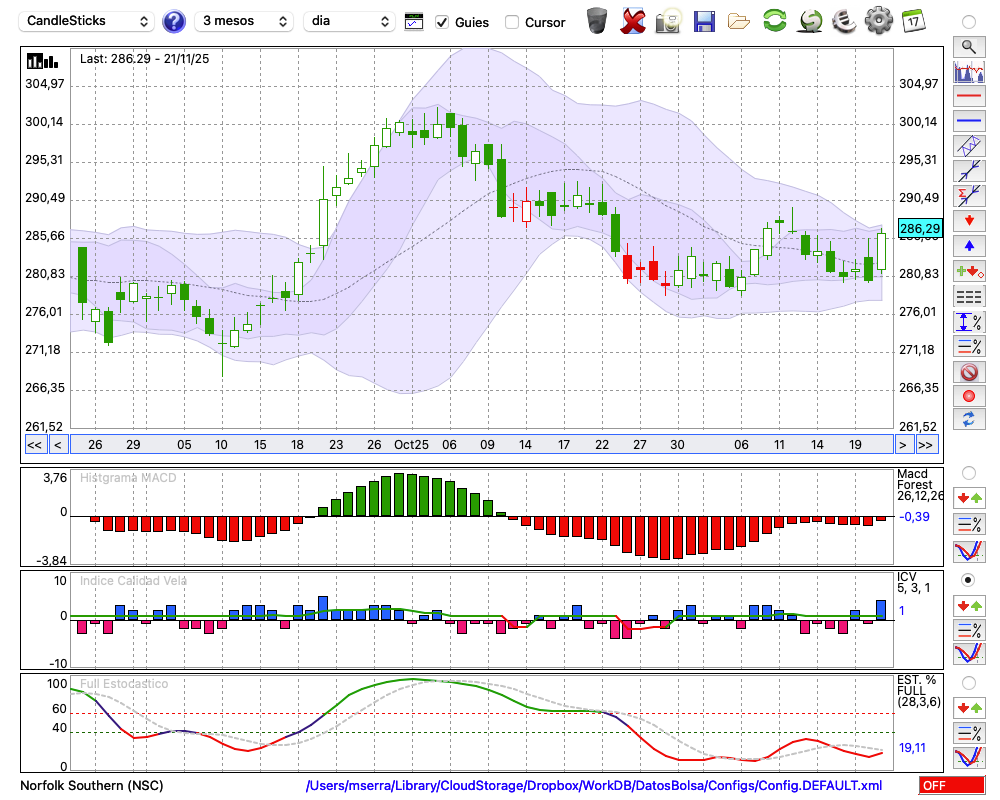Select the red horizontal line drawing tool

point(968,97)
